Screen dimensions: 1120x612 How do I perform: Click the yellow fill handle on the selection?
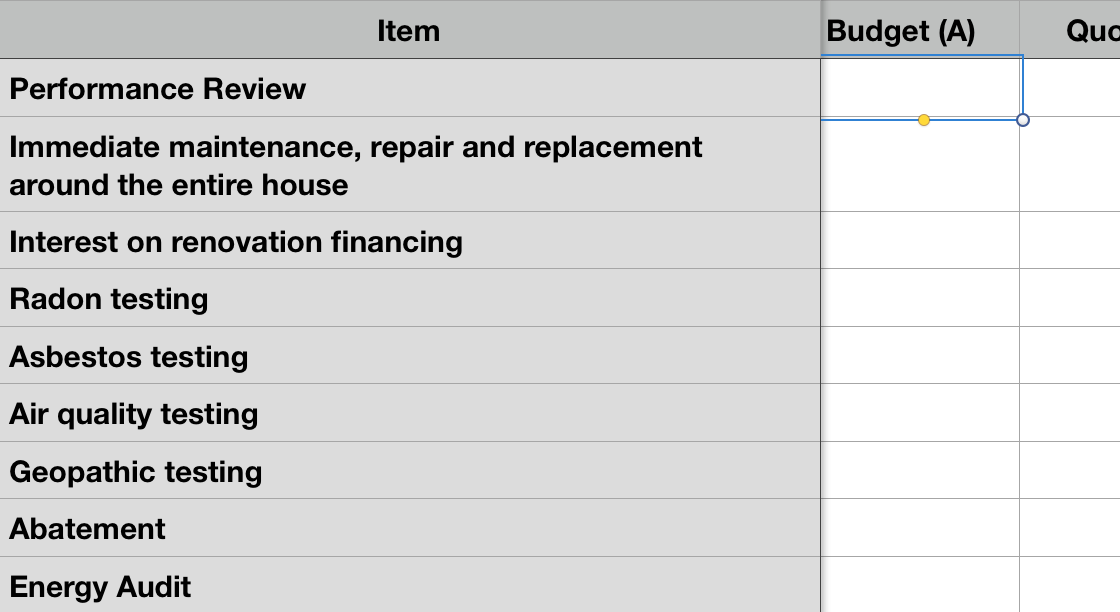tap(923, 119)
